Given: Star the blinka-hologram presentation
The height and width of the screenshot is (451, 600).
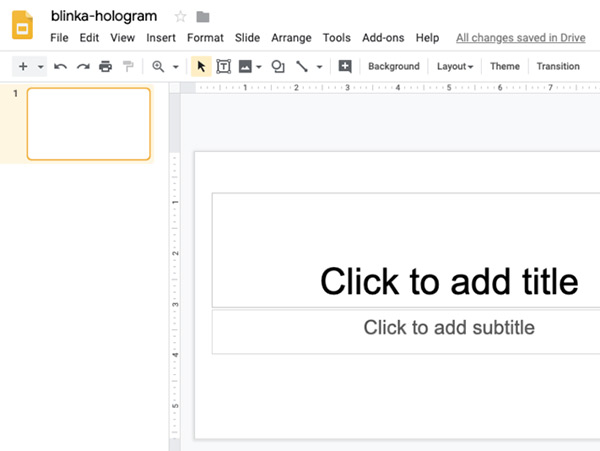Looking at the screenshot, I should (x=180, y=17).
